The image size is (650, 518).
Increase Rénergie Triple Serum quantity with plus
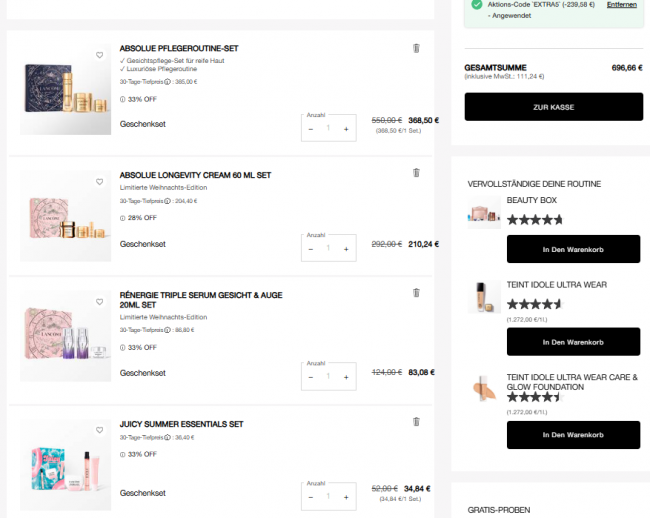click(346, 377)
